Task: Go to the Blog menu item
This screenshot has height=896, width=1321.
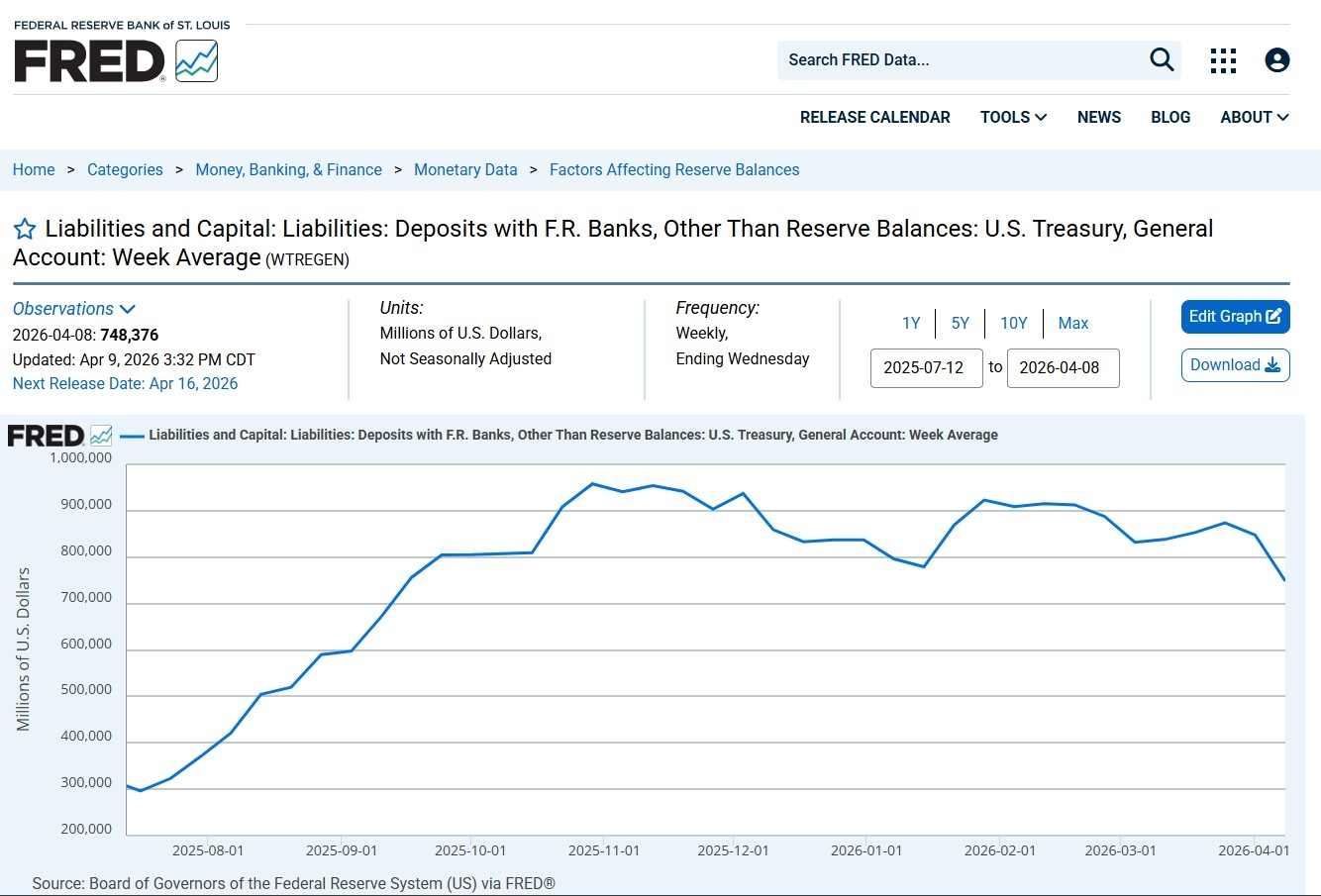Action: tap(1170, 117)
